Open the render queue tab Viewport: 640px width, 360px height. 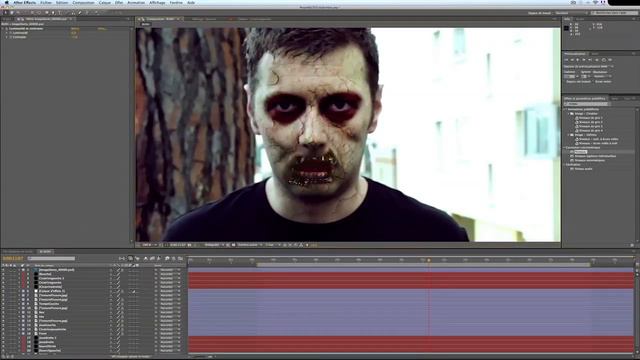[x=18, y=251]
